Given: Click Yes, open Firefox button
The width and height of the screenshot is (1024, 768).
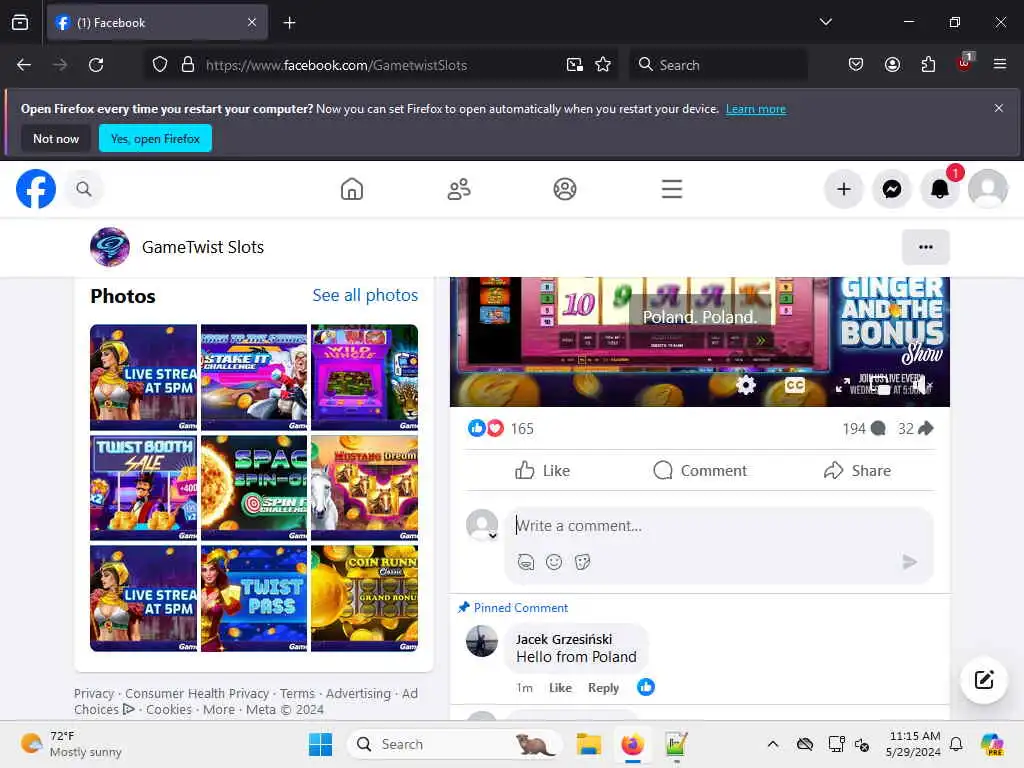Looking at the screenshot, I should (155, 138).
